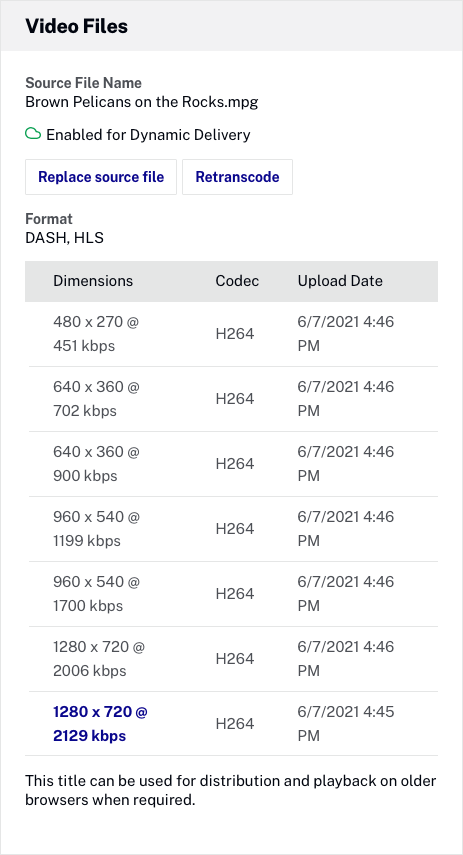463x855 pixels.
Task: Click the H264 codec in the last row
Action: pos(234,724)
